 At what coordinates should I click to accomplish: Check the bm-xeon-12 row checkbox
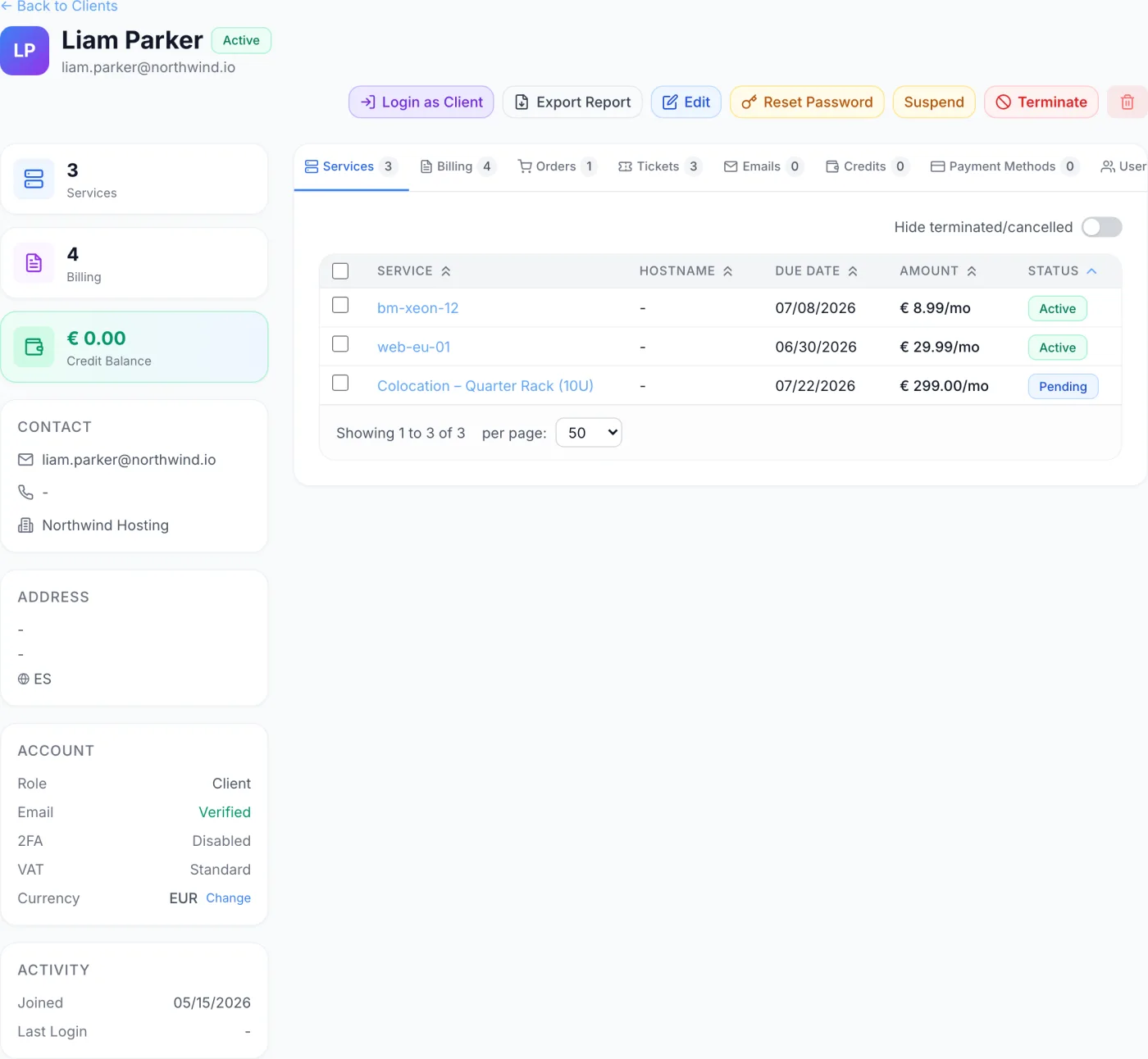pyautogui.click(x=340, y=305)
